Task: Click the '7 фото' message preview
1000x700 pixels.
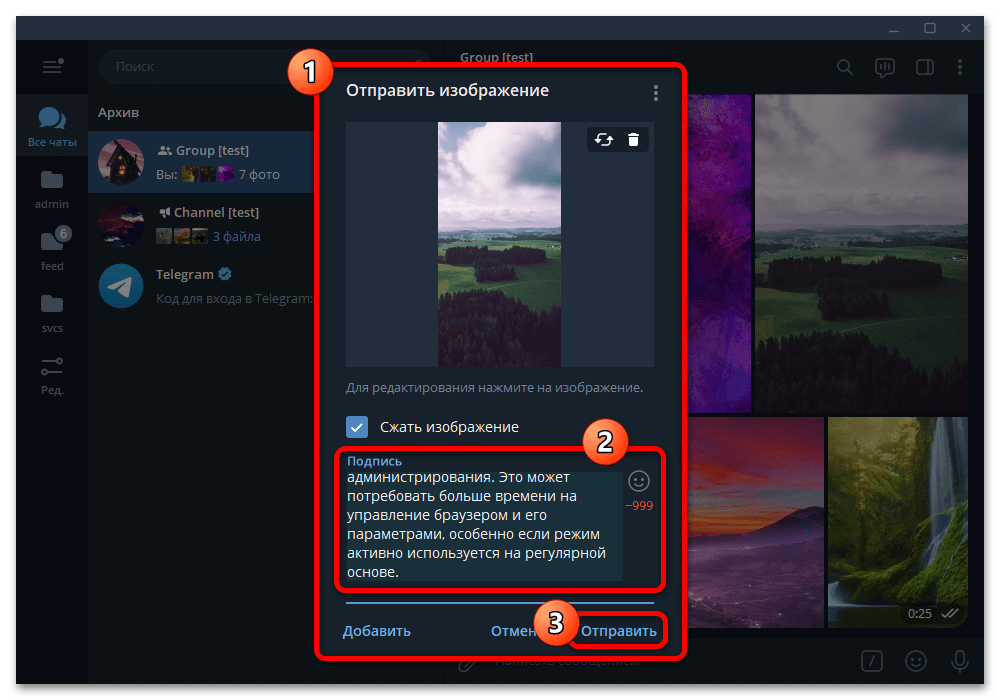Action: (259, 174)
